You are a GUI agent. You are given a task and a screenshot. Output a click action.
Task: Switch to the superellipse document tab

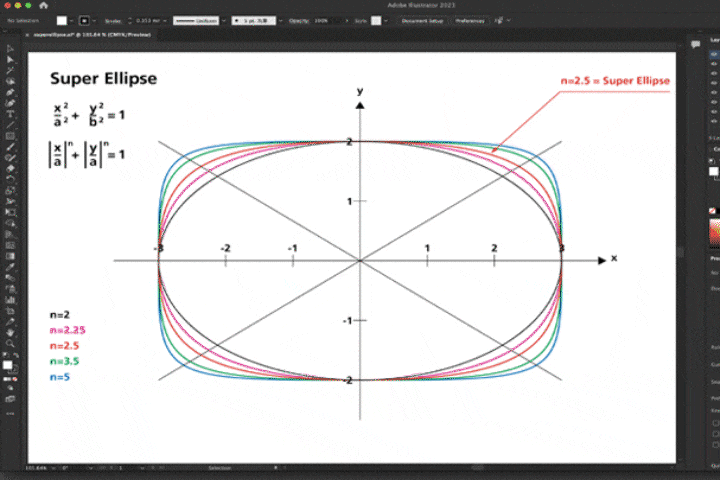(x=92, y=35)
